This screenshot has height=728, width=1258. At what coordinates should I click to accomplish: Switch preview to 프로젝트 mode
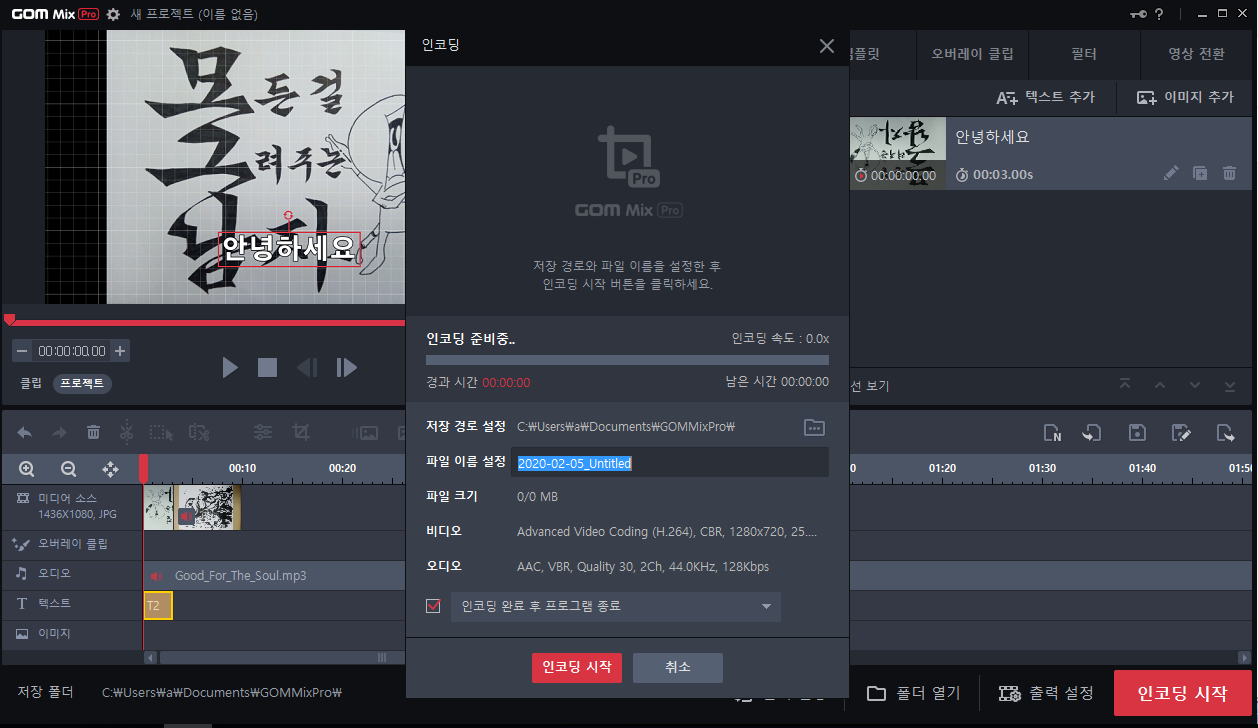[82, 383]
